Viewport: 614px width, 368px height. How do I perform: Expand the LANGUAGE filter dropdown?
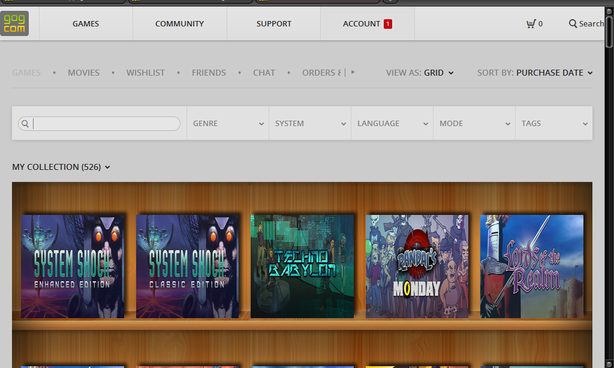392,123
